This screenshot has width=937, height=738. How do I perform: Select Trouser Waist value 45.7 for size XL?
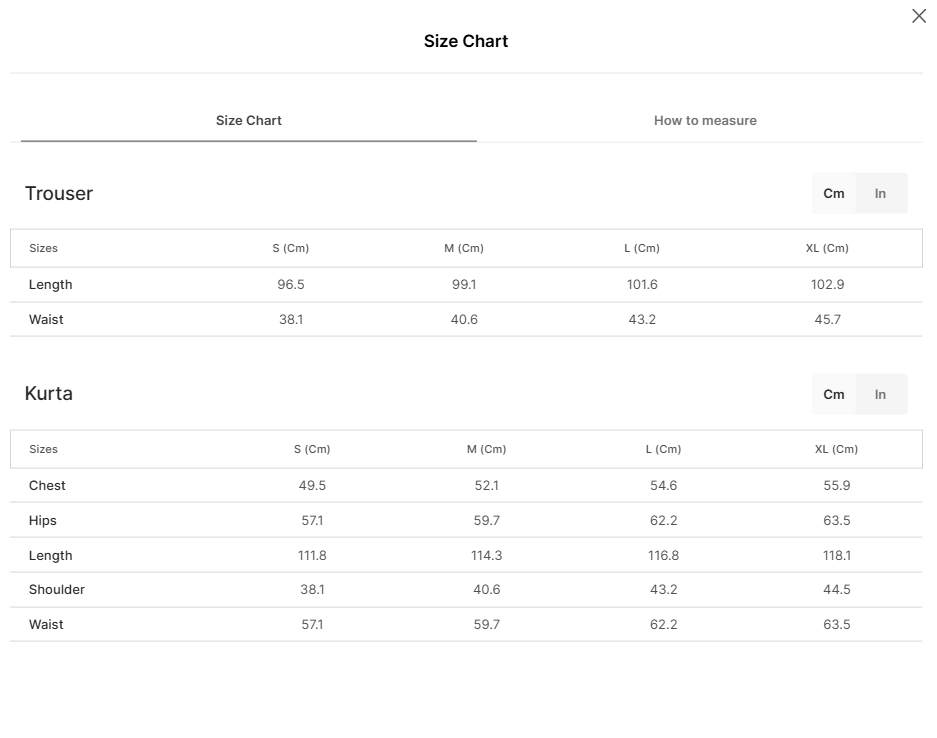[828, 320]
